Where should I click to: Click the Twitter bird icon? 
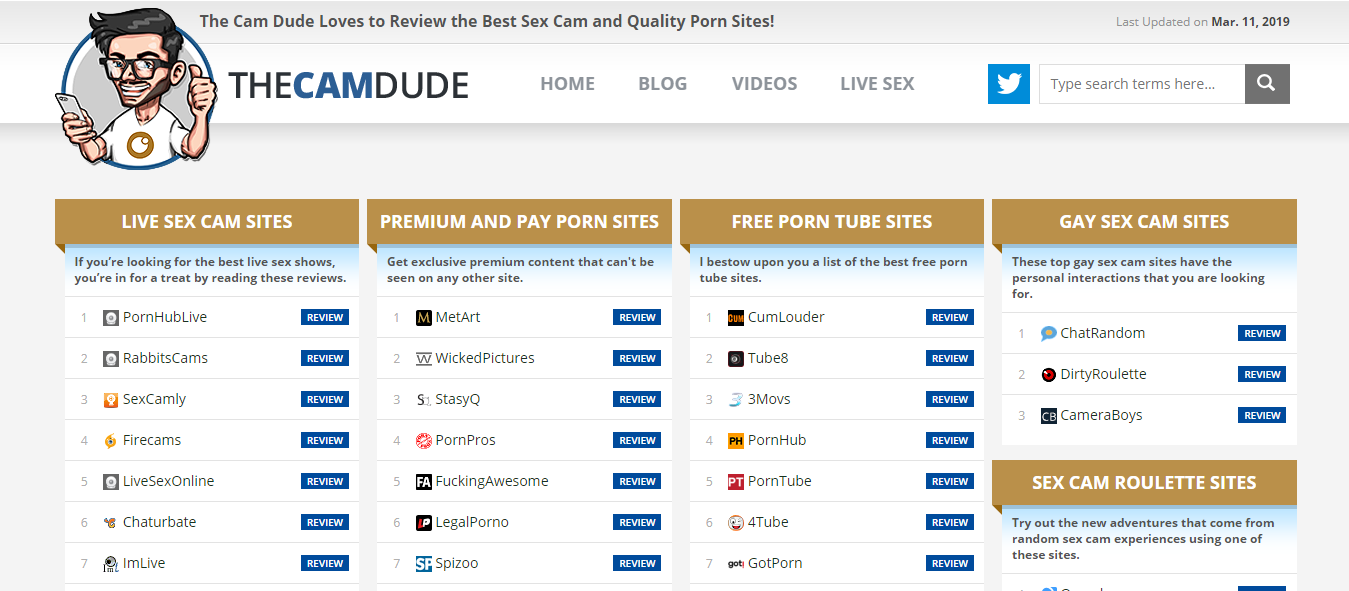click(x=1008, y=84)
